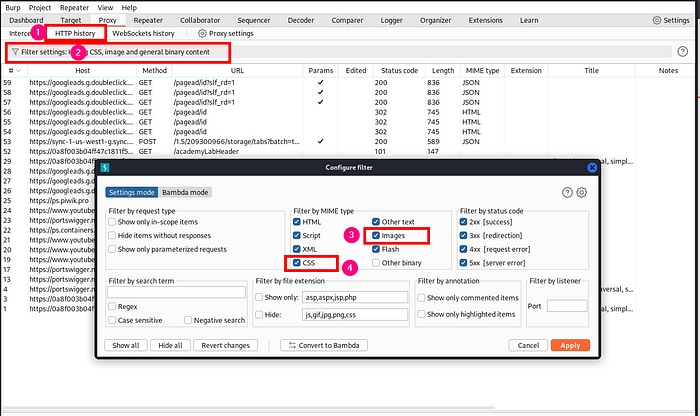Click the help icon in Configure filter dialog
This screenshot has height=416, width=700.
point(567,192)
